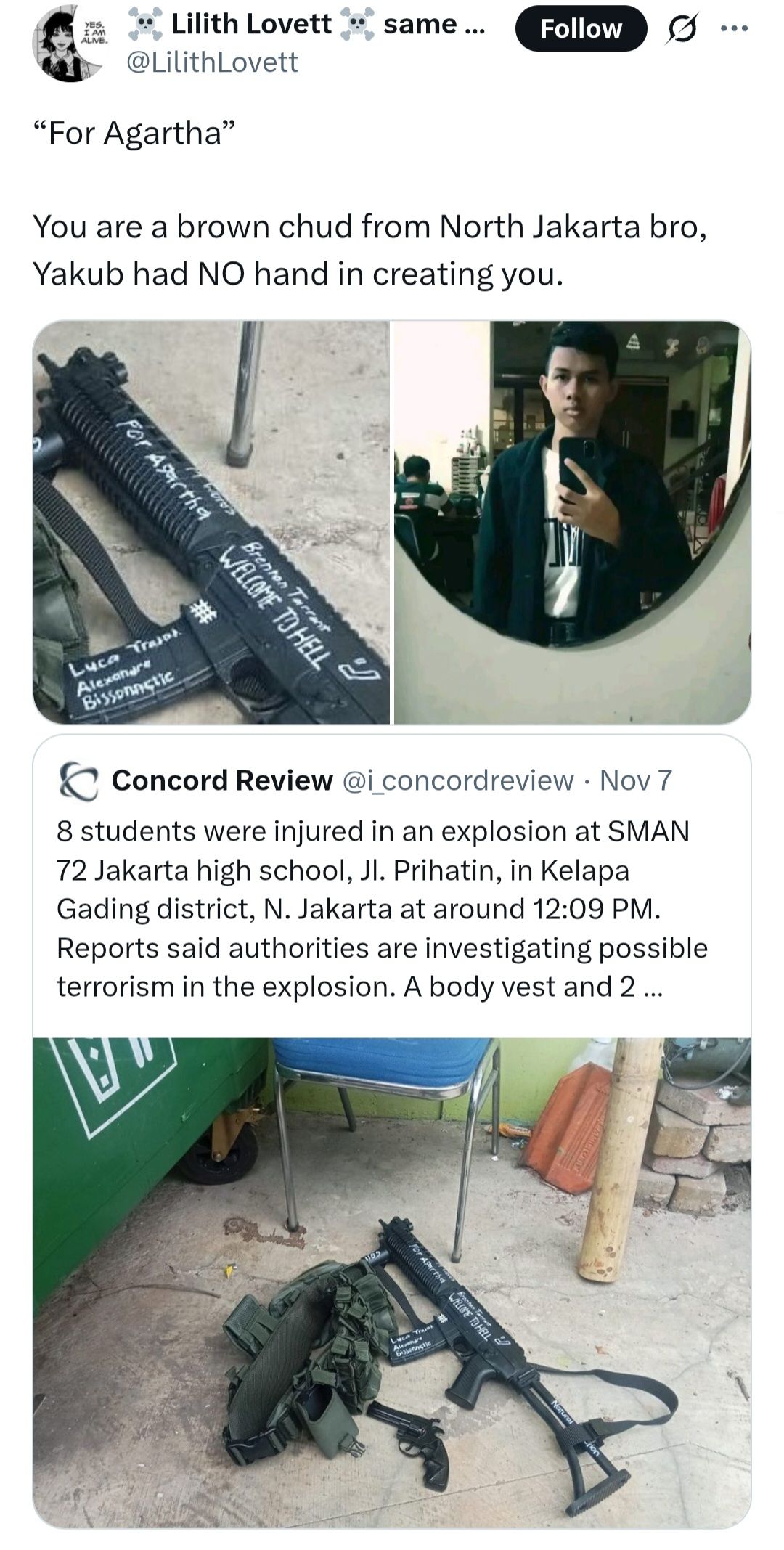Open the @LilithLovett handle link
The width and height of the screenshot is (784, 1550).
coord(212,62)
